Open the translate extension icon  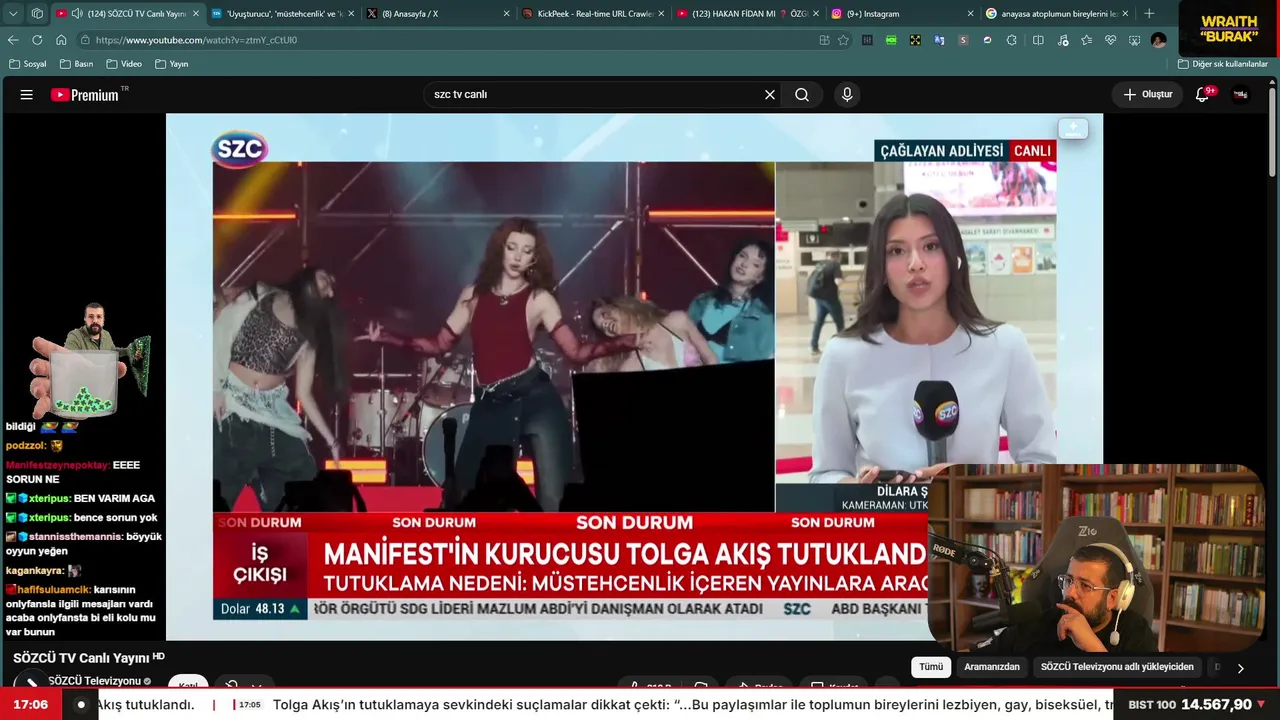(939, 40)
